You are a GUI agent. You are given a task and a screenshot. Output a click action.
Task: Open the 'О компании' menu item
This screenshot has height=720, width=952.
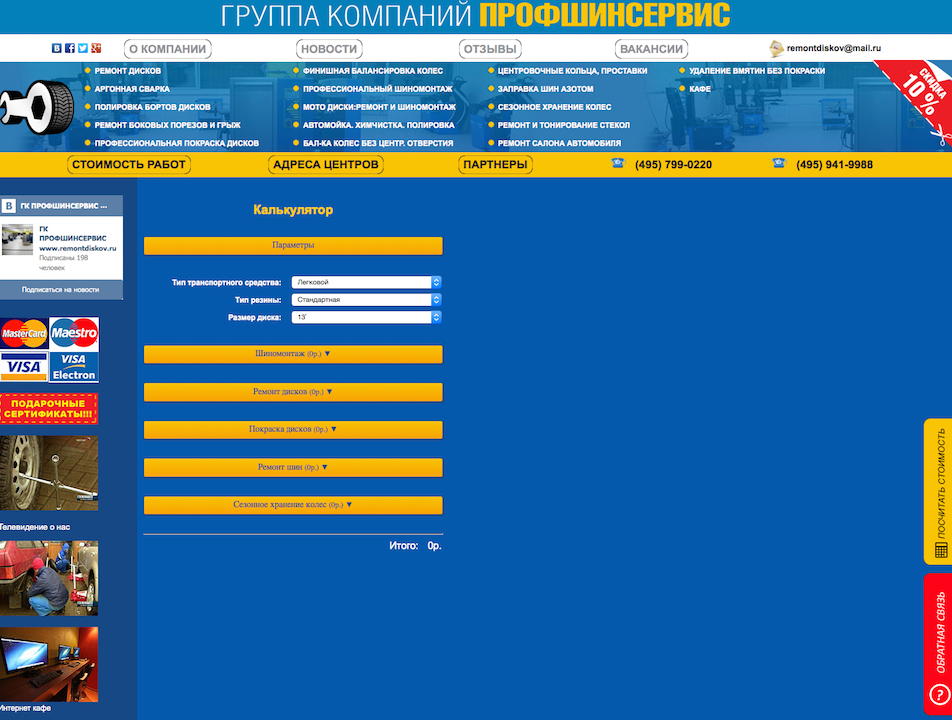click(167, 49)
